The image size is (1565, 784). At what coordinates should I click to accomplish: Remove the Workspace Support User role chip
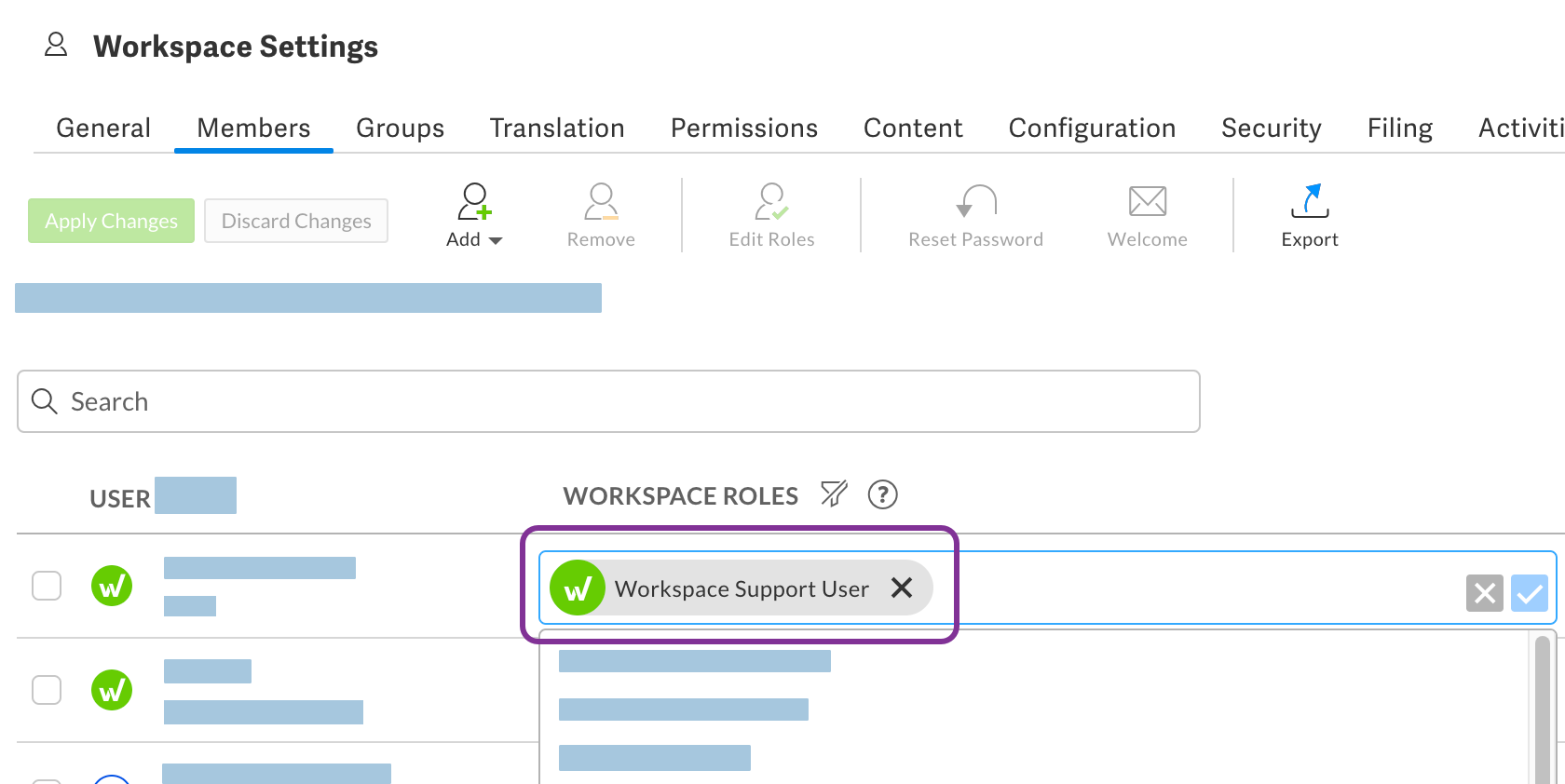click(x=902, y=588)
